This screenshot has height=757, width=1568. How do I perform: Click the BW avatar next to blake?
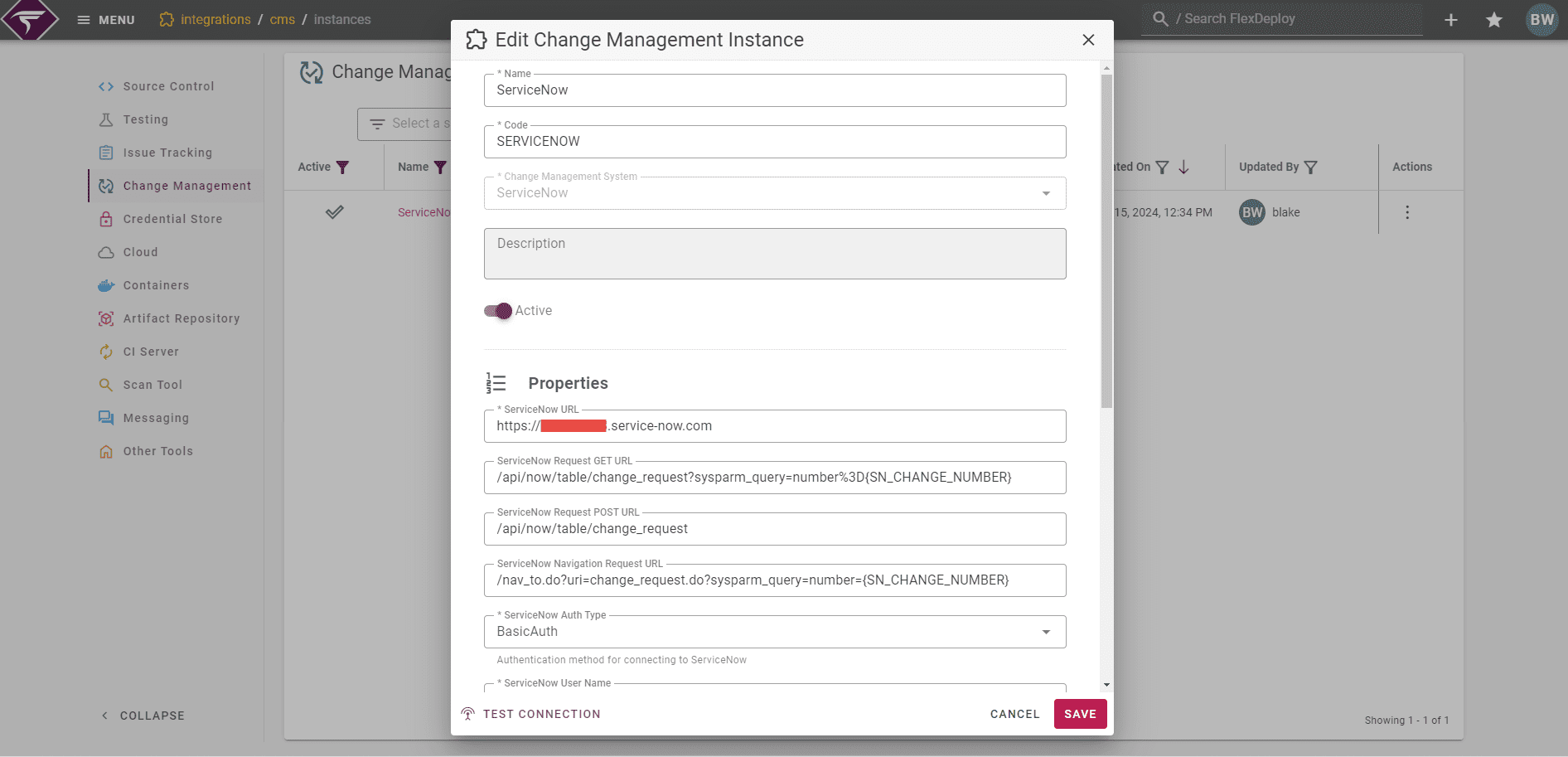pos(1252,212)
